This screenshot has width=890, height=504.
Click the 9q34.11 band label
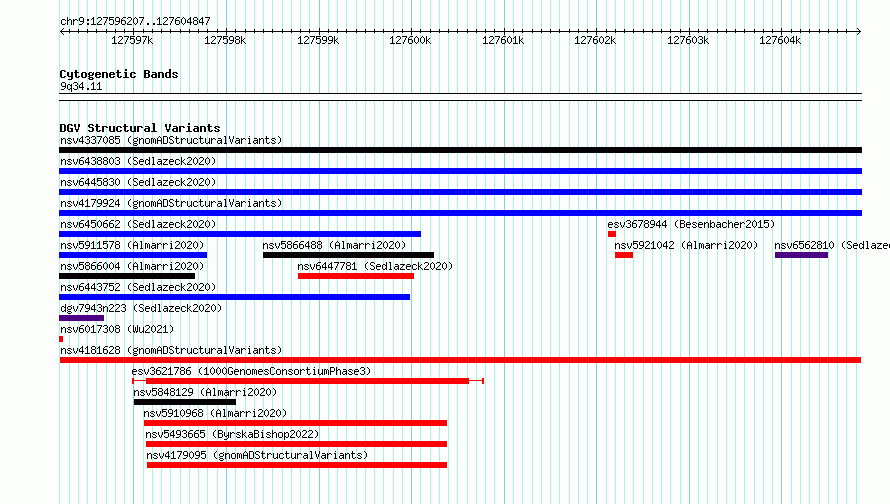coord(81,86)
